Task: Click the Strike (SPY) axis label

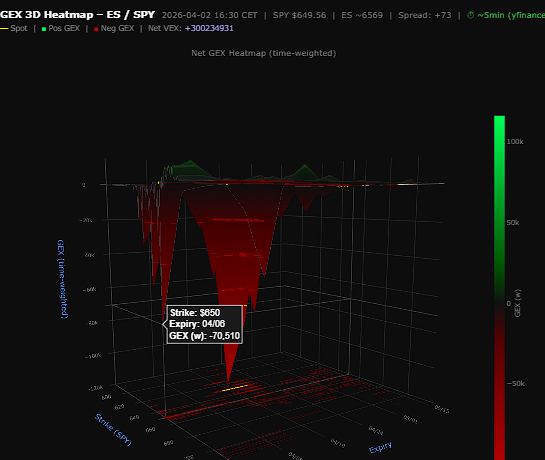Action: coord(113,430)
